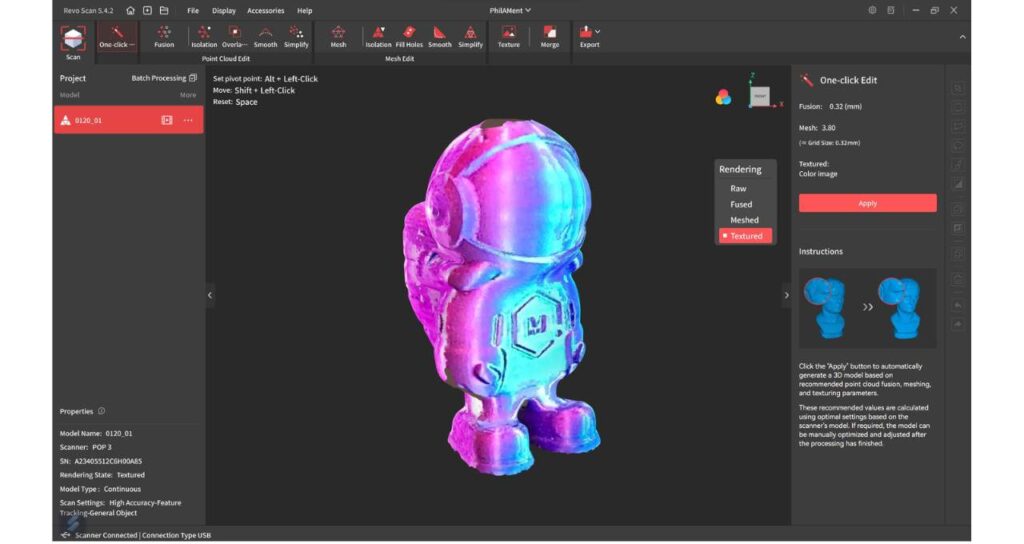
Task: Select the Fill Holes tool
Action: point(409,37)
